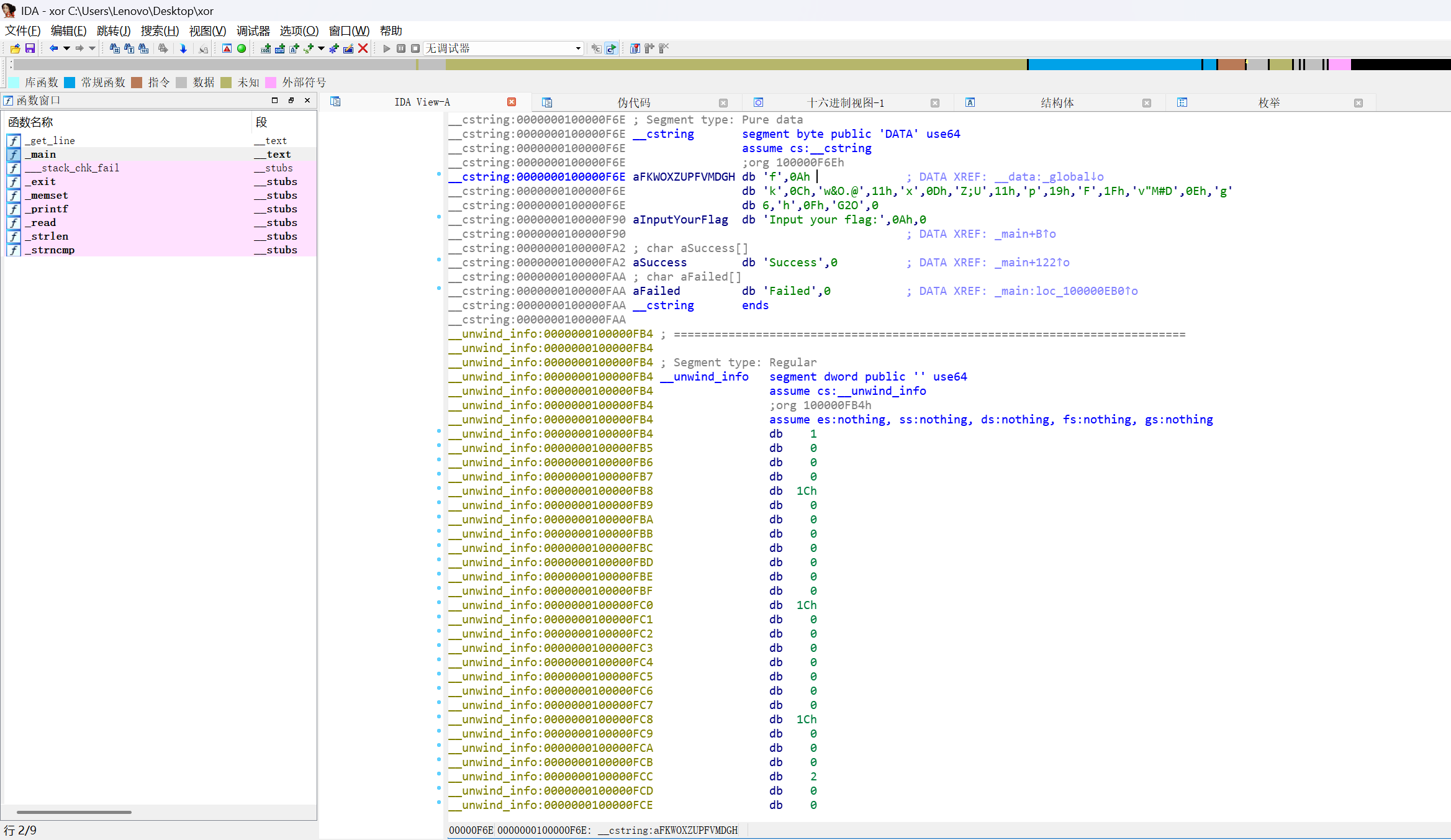Click the pause process icon
The image size is (1451, 840).
pos(401,48)
